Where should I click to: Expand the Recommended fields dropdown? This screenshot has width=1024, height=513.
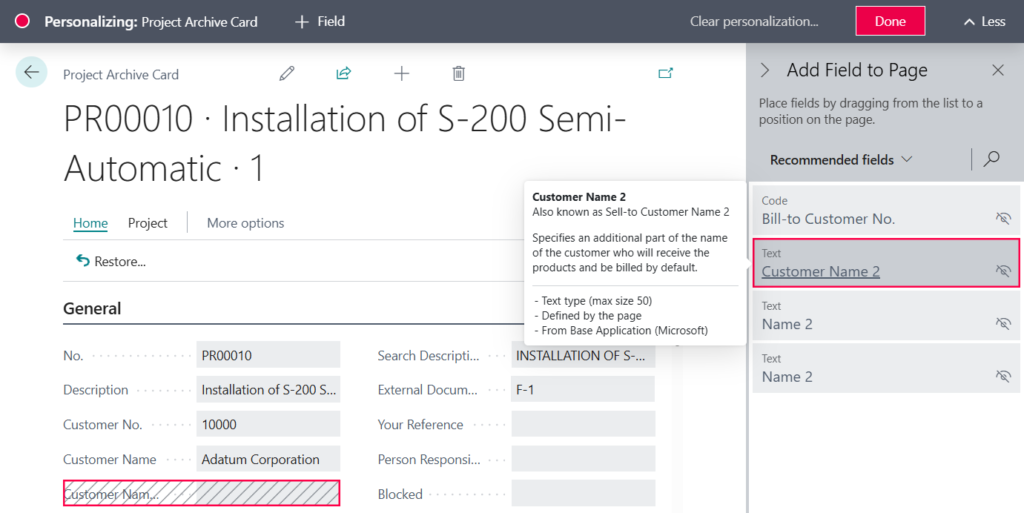click(x=841, y=160)
